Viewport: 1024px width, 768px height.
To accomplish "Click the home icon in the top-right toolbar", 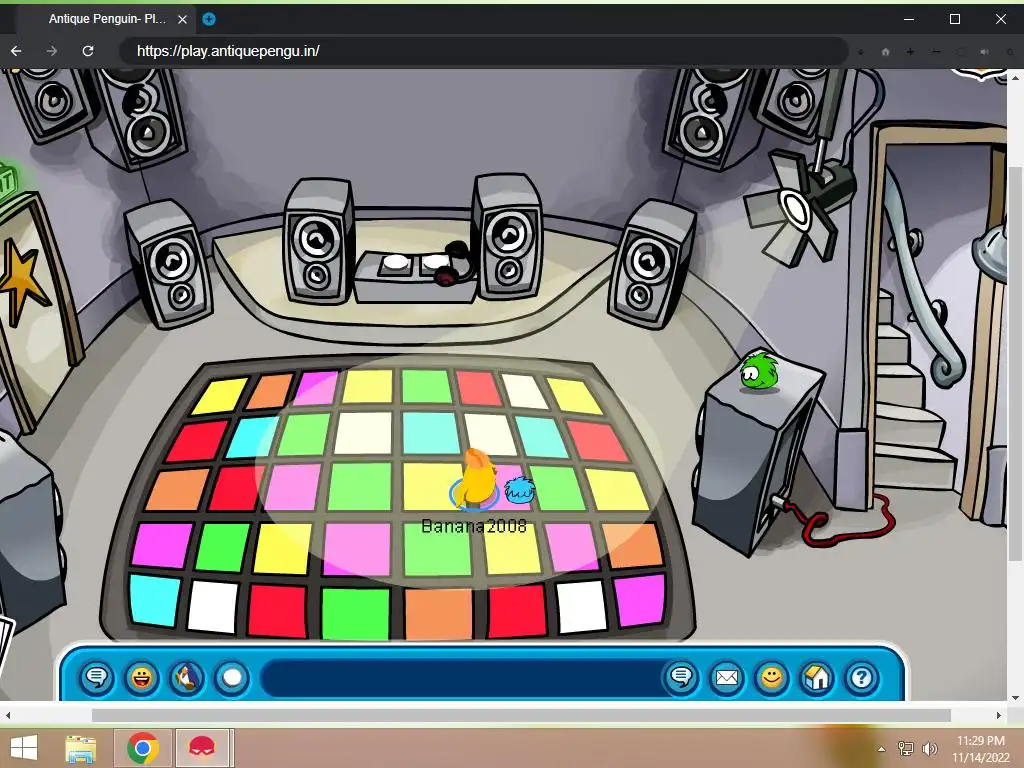I will (x=886, y=52).
